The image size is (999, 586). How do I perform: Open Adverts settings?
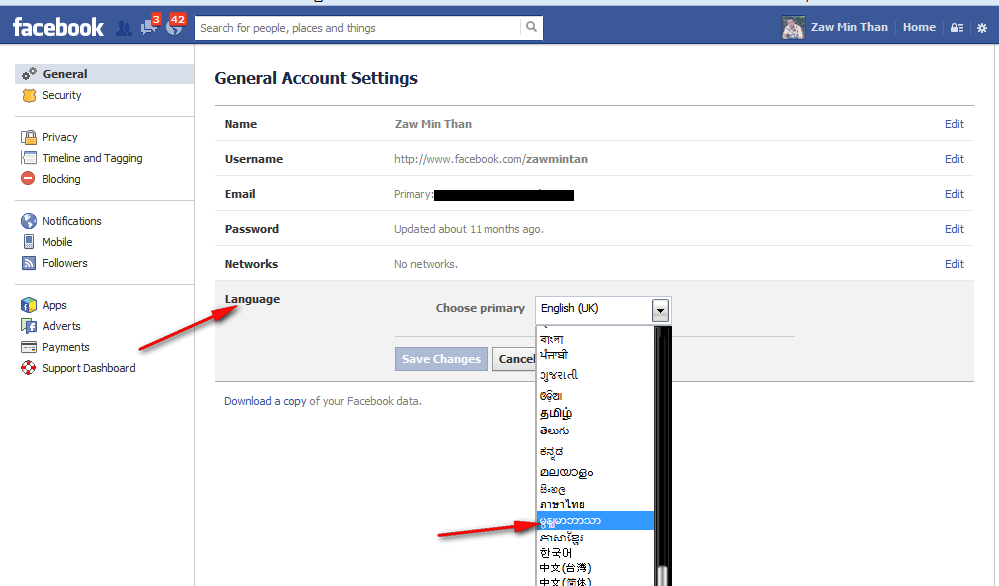(61, 326)
